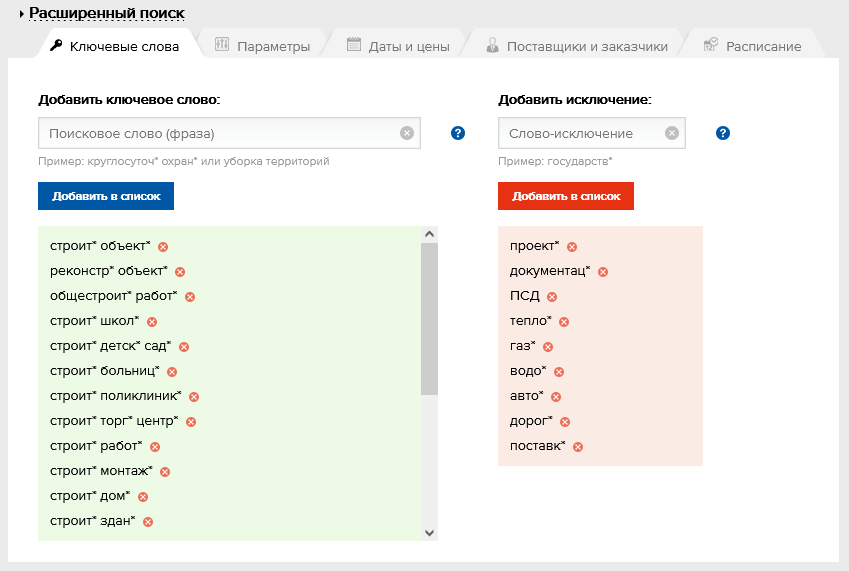
Task: Focus the Слово-исключение input field
Action: tap(582, 133)
